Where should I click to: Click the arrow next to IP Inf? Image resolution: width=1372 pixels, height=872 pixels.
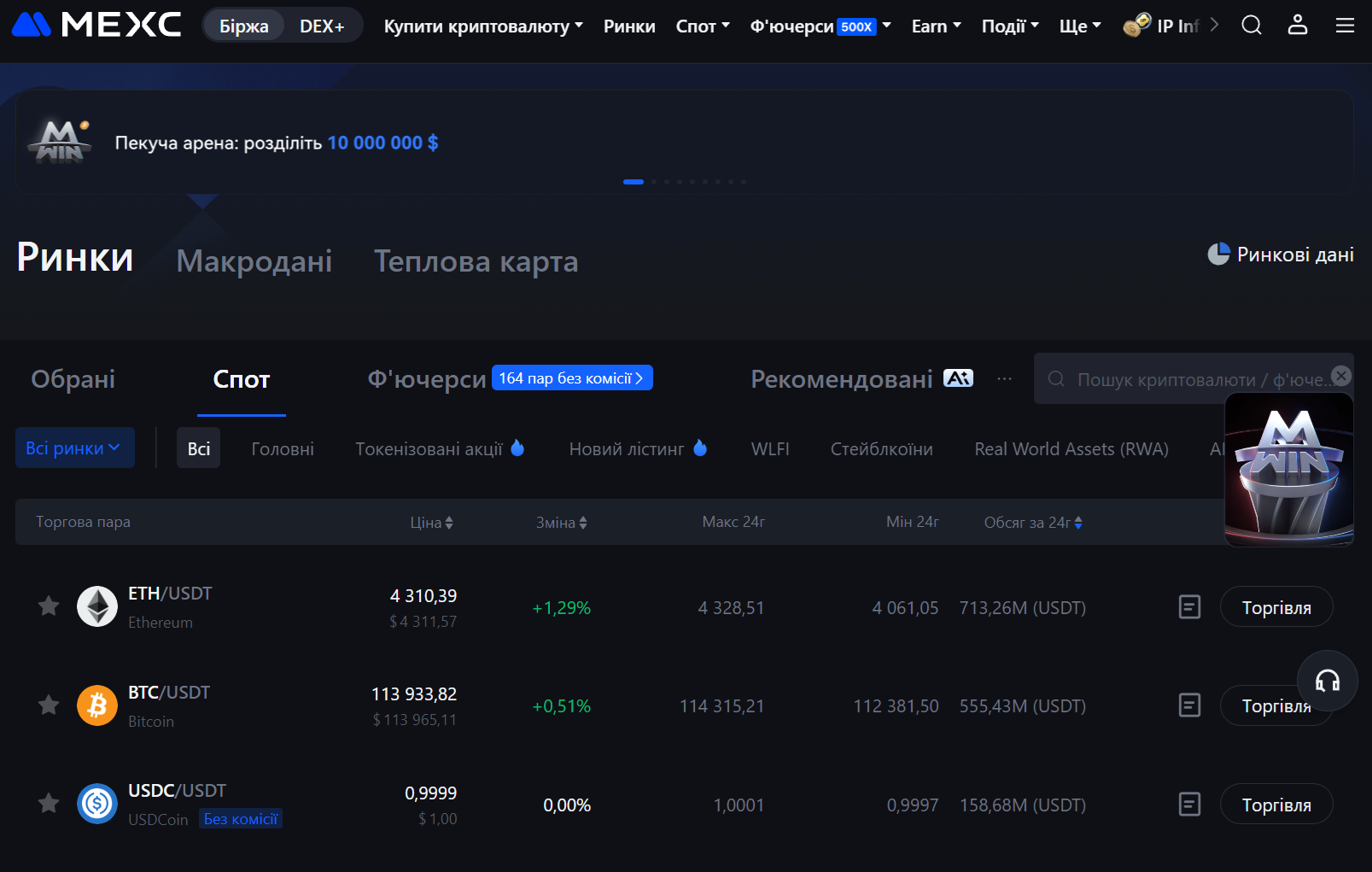1214,25
